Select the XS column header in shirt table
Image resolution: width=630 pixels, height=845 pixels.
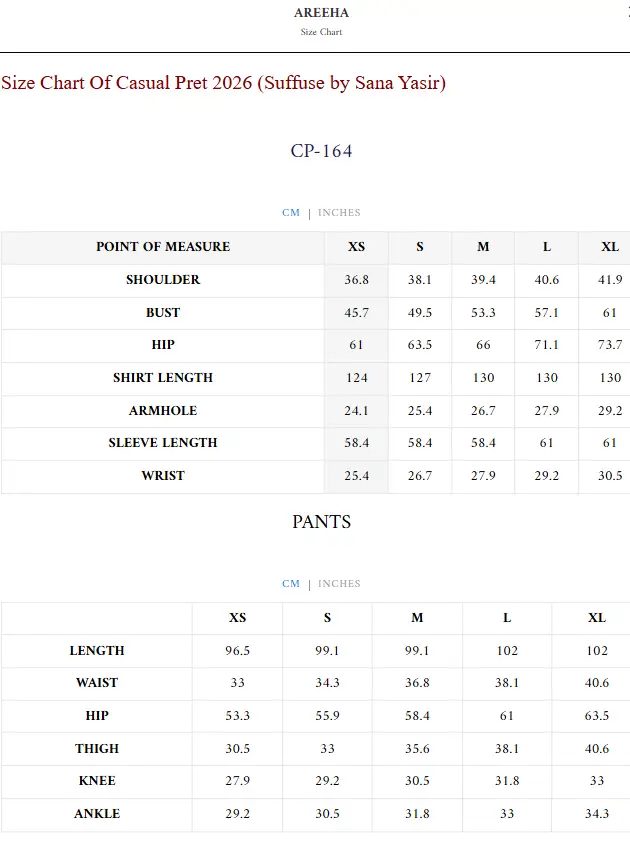click(355, 247)
